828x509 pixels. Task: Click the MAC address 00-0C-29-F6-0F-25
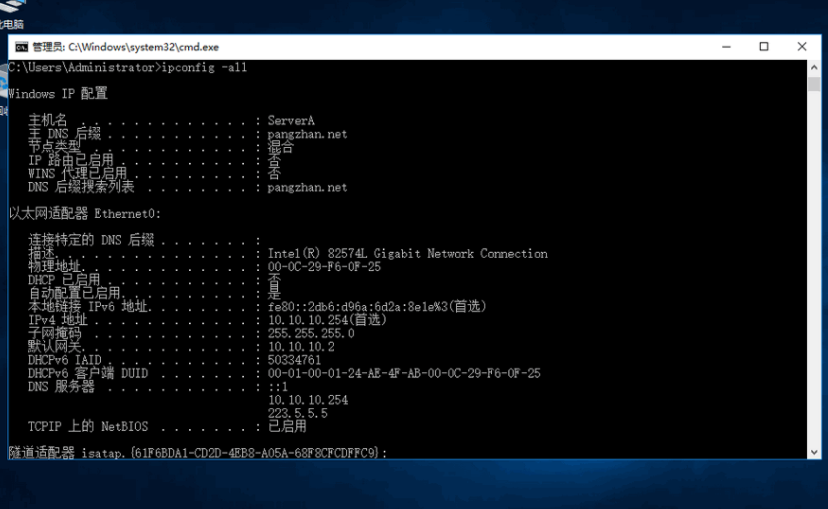pos(324,267)
